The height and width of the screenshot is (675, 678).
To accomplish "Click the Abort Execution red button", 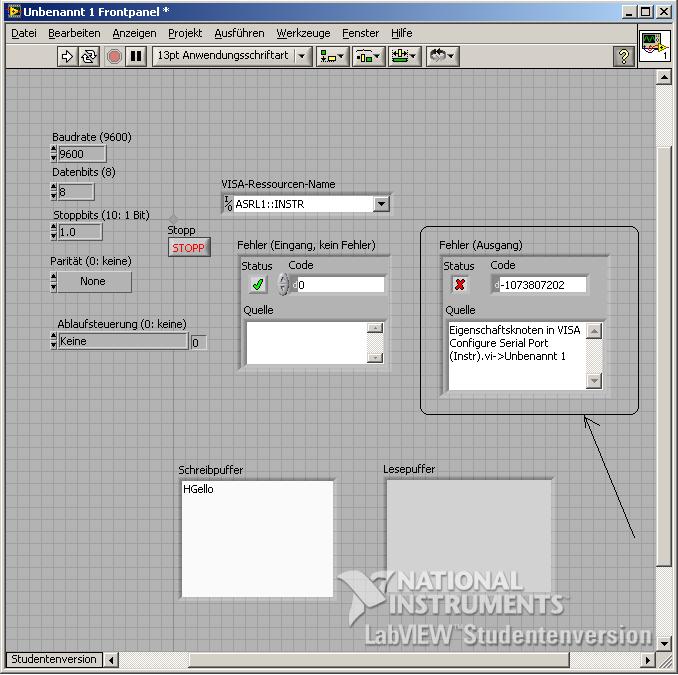I will pyautogui.click(x=114, y=56).
